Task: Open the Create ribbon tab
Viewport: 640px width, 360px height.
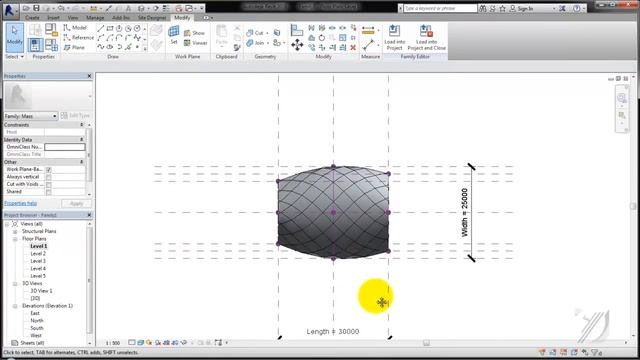Action: [32, 18]
